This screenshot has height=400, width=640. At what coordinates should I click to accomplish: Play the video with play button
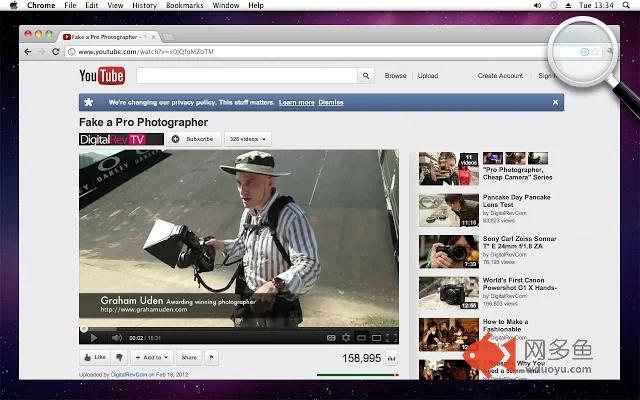point(94,338)
